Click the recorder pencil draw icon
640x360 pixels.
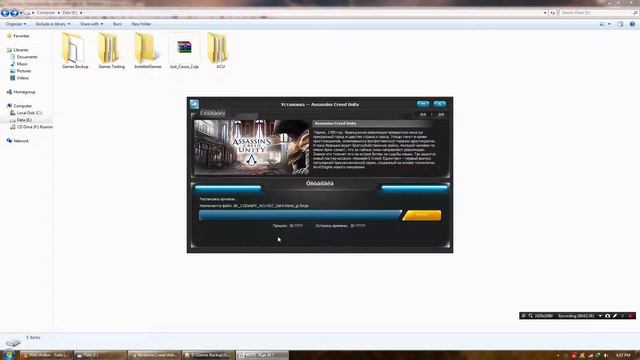coord(615,316)
